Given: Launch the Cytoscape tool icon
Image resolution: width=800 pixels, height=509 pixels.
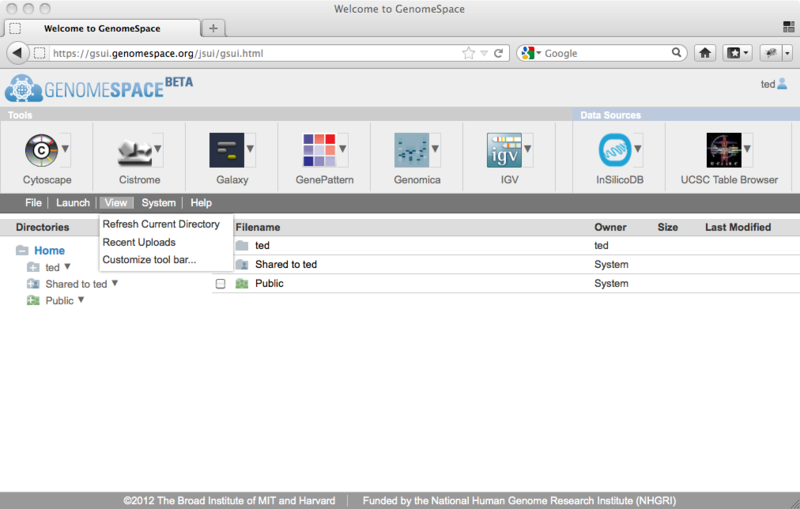Looking at the screenshot, I should (41, 150).
